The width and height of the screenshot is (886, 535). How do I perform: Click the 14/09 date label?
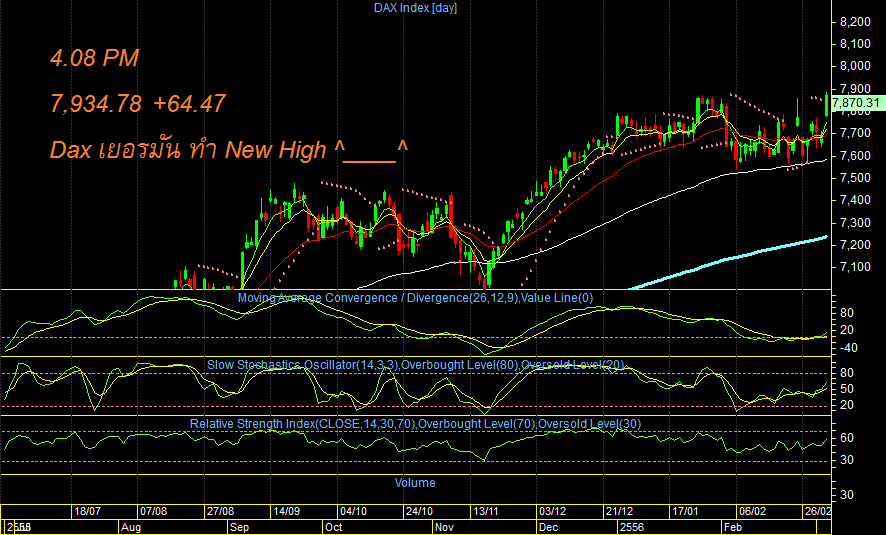click(286, 511)
